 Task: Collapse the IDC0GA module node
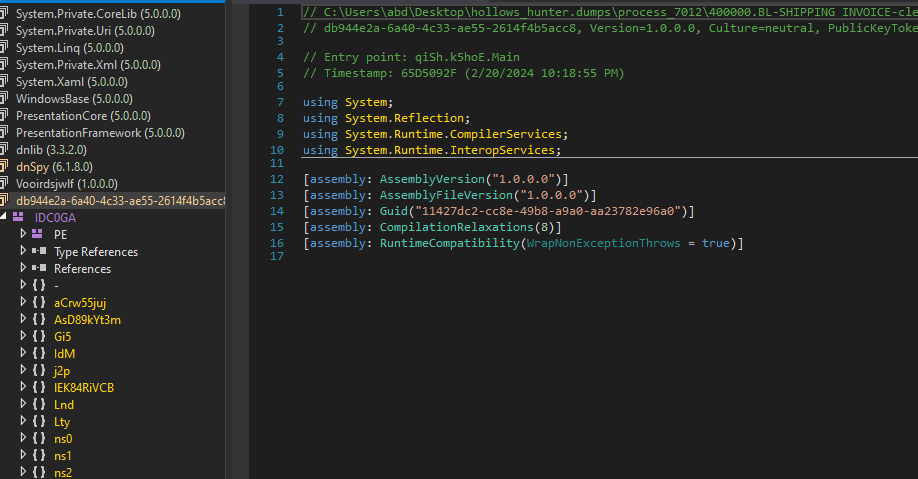pyautogui.click(x=4, y=217)
